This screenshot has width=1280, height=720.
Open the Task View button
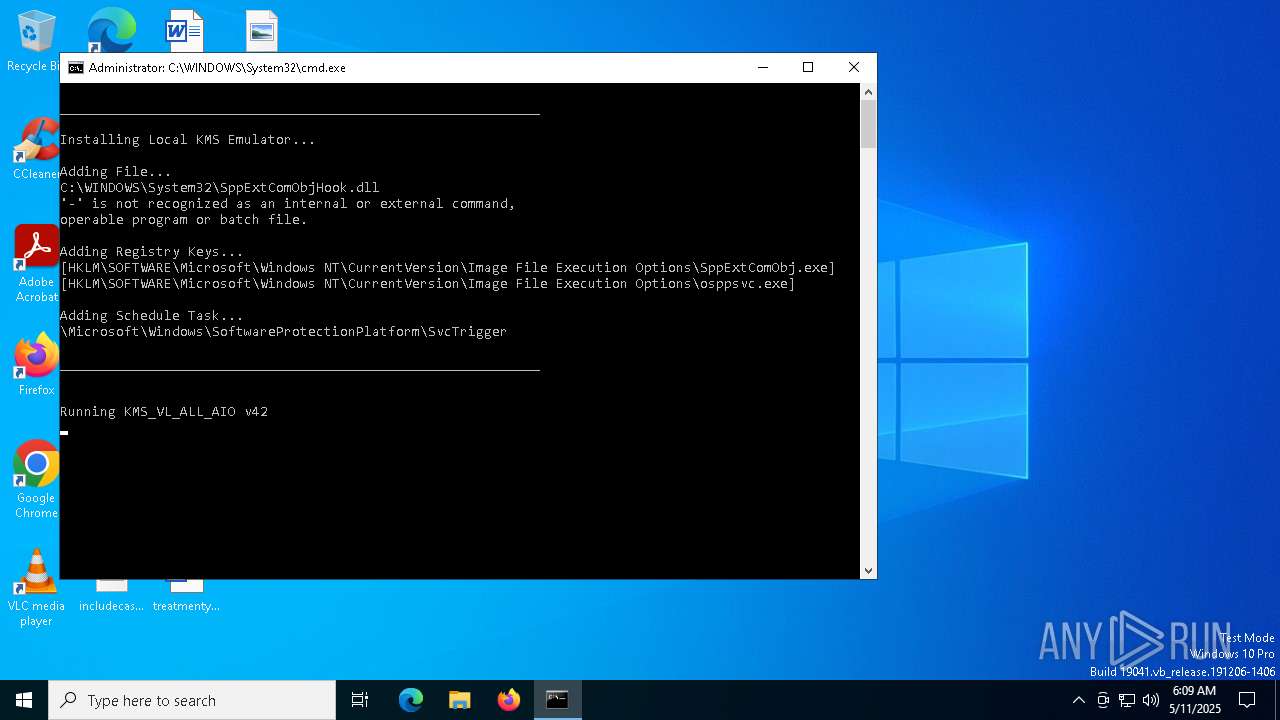[x=360, y=700]
